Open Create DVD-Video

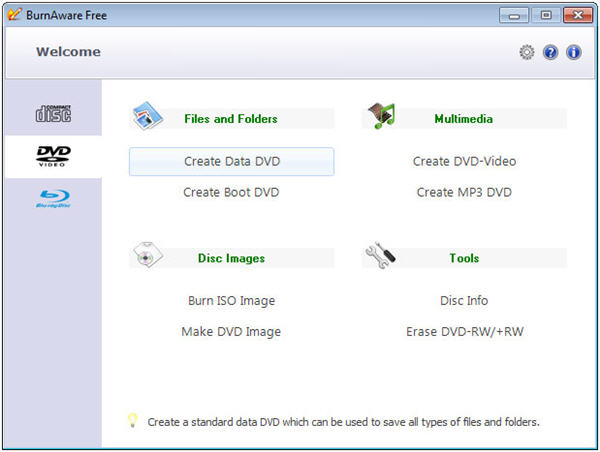(x=464, y=161)
